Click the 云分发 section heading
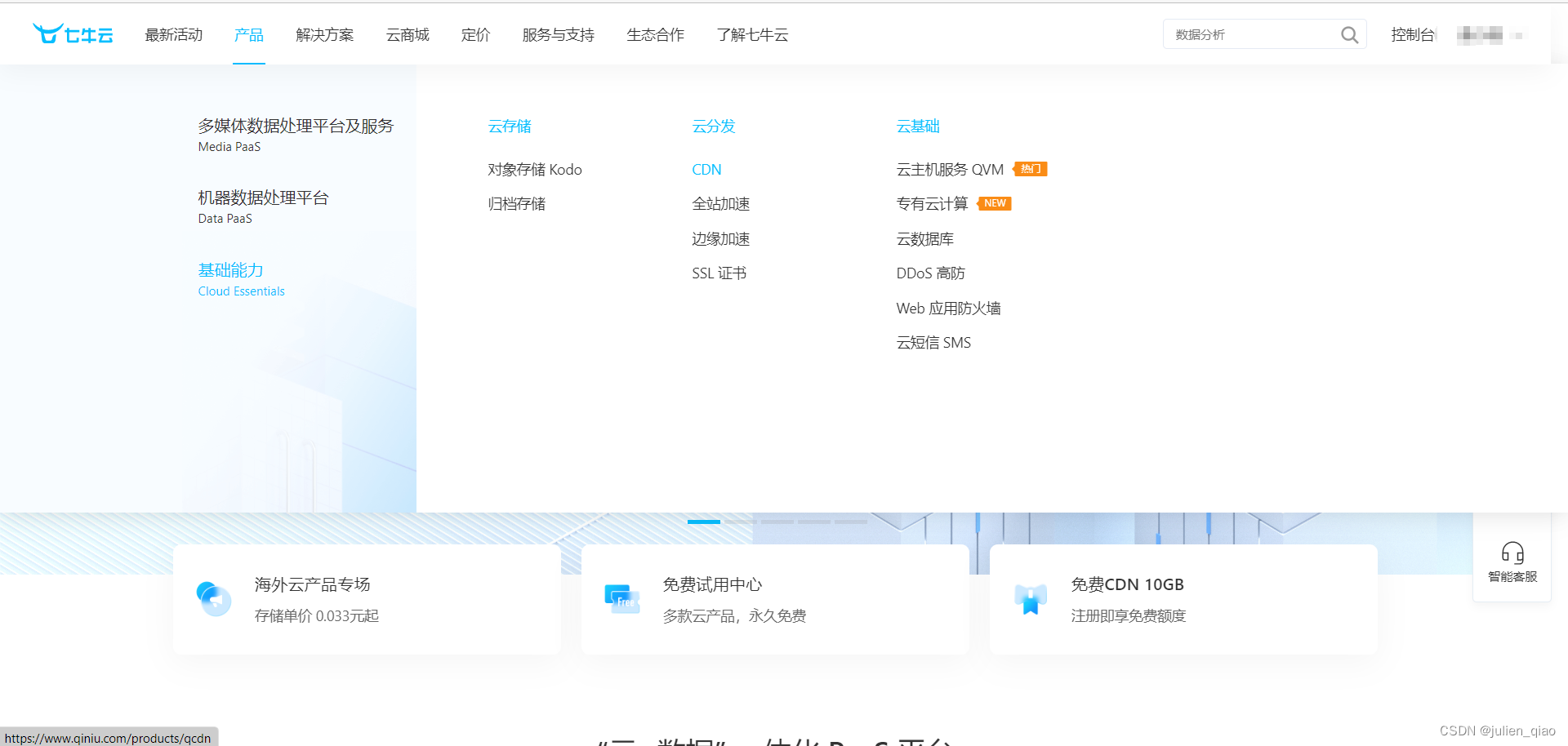This screenshot has width=1568, height=746. click(714, 126)
